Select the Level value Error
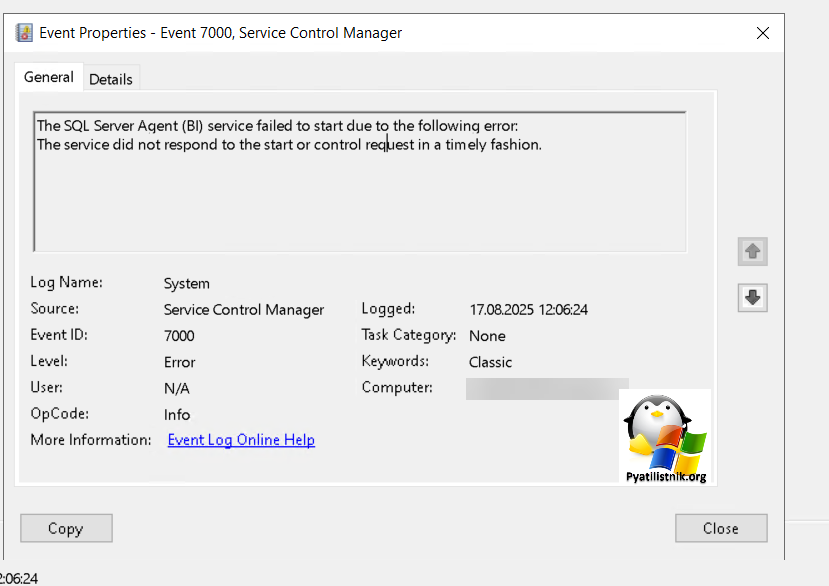829x586 pixels. [180, 362]
